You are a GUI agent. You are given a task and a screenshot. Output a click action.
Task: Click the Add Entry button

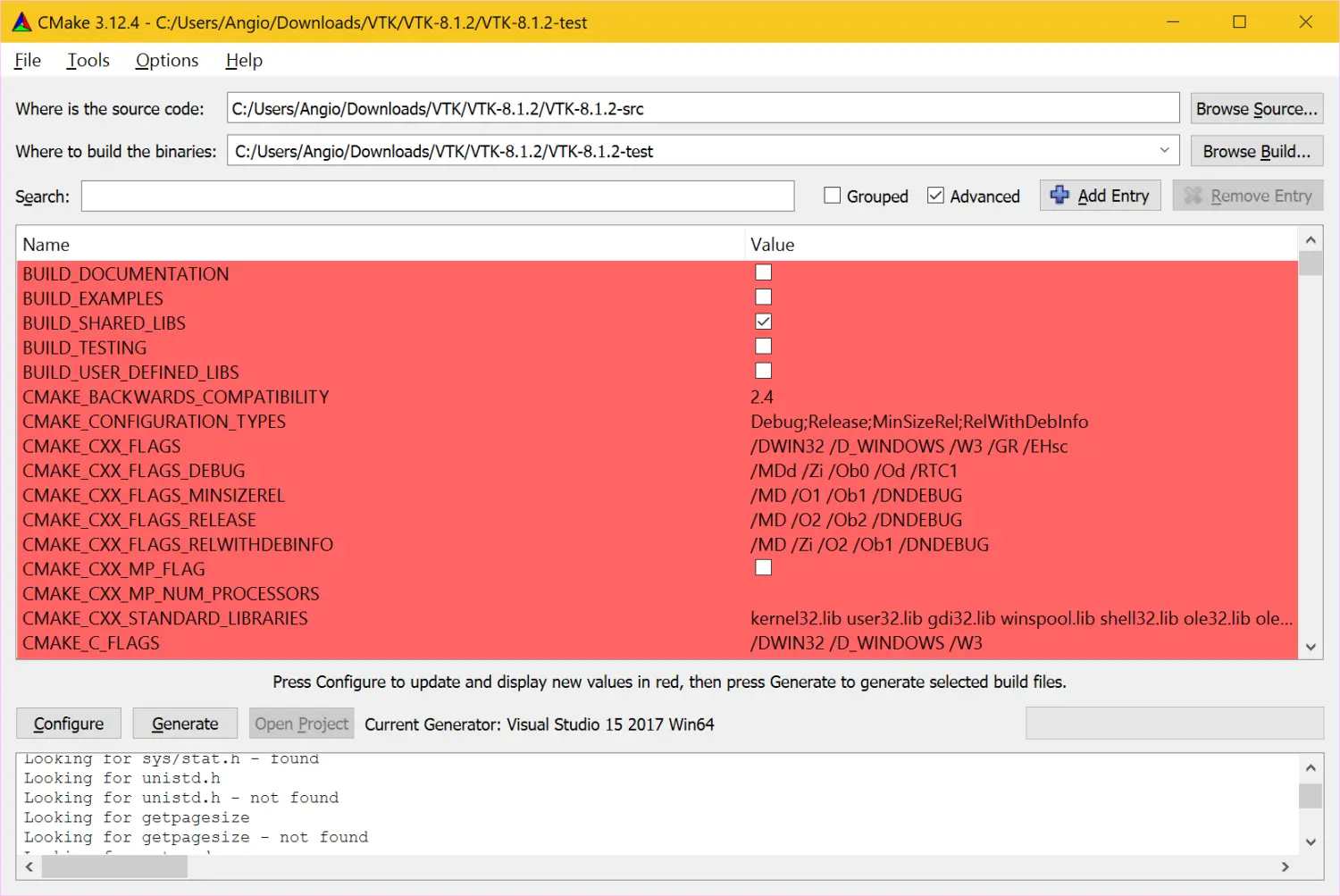(1100, 196)
